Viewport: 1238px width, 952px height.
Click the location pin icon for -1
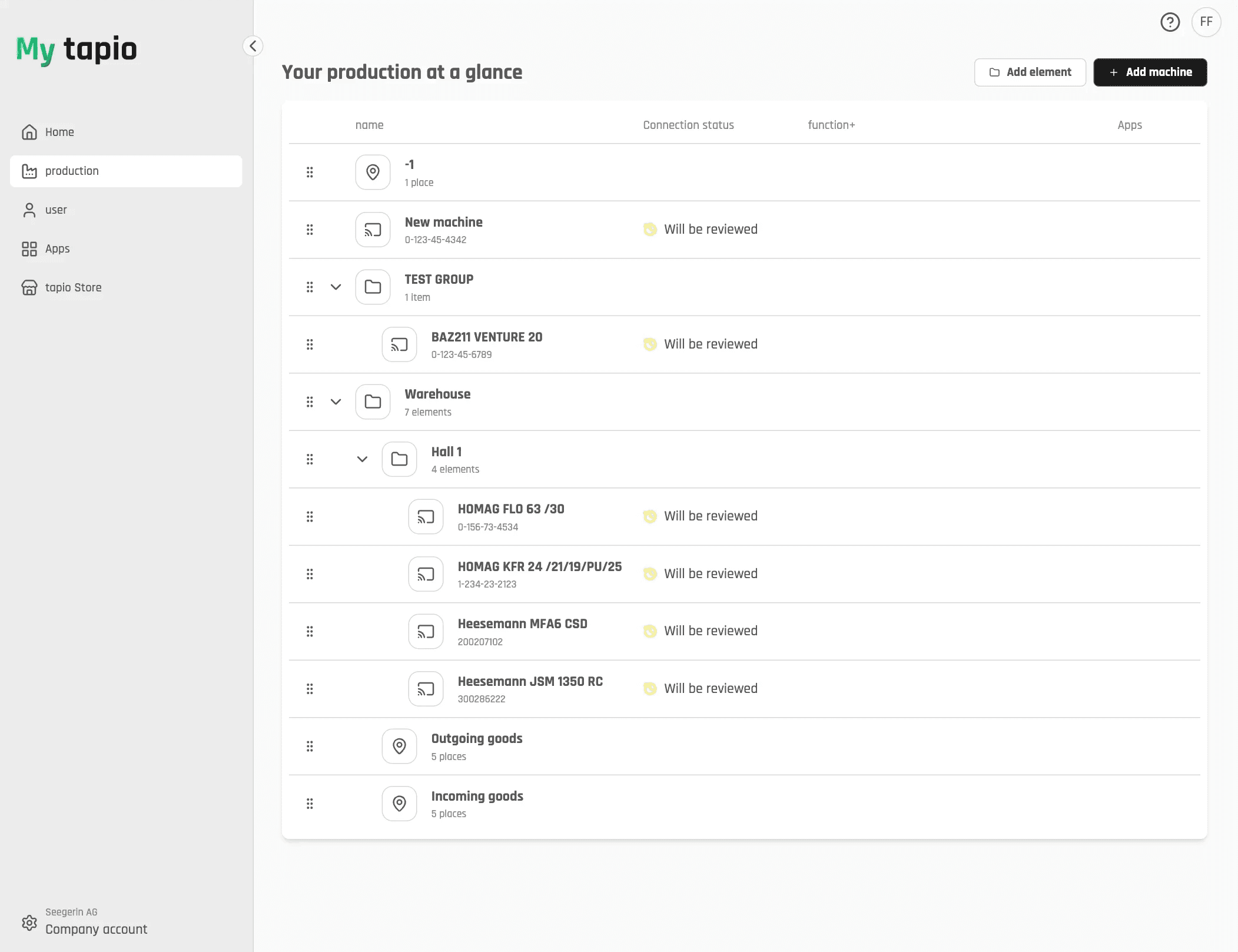coord(373,172)
